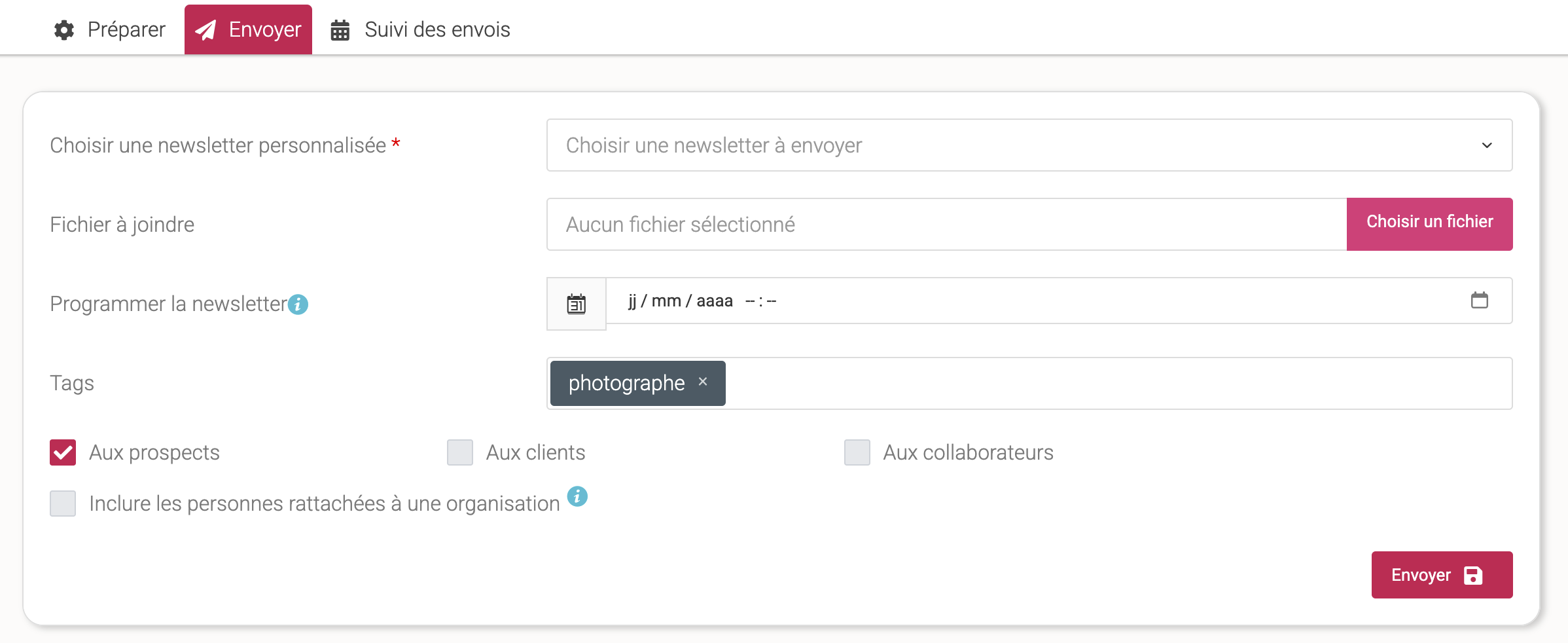Remove the photographe tag with its x

703,382
